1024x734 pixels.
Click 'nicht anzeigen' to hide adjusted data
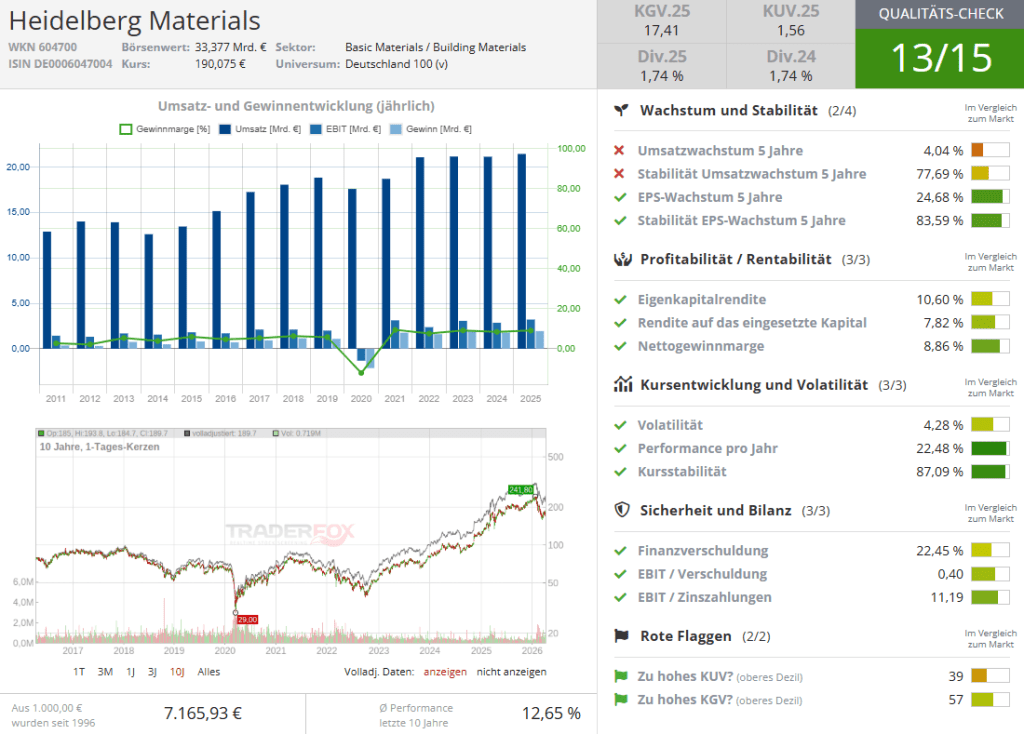[x=511, y=672]
